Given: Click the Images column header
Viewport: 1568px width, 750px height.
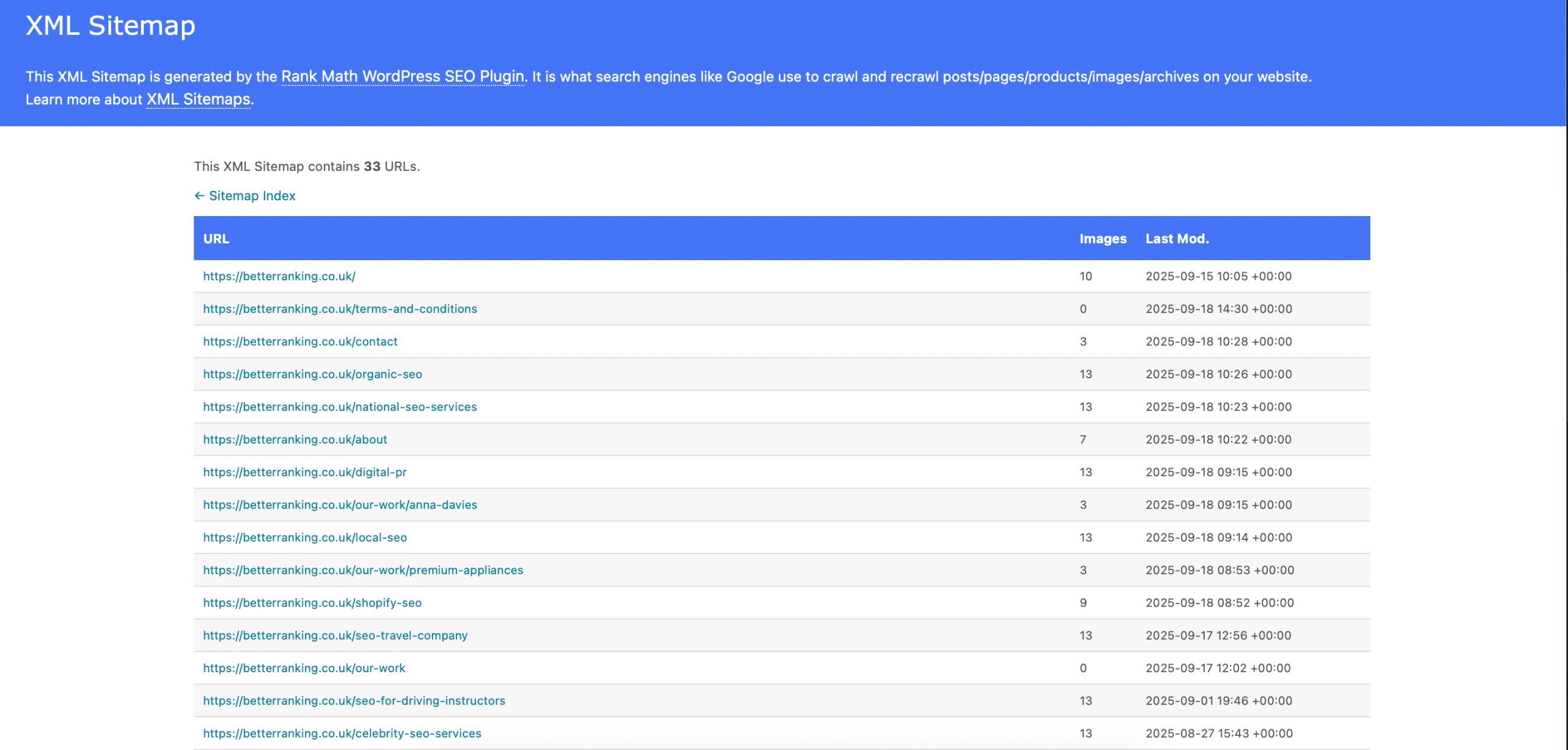Looking at the screenshot, I should coord(1102,239).
